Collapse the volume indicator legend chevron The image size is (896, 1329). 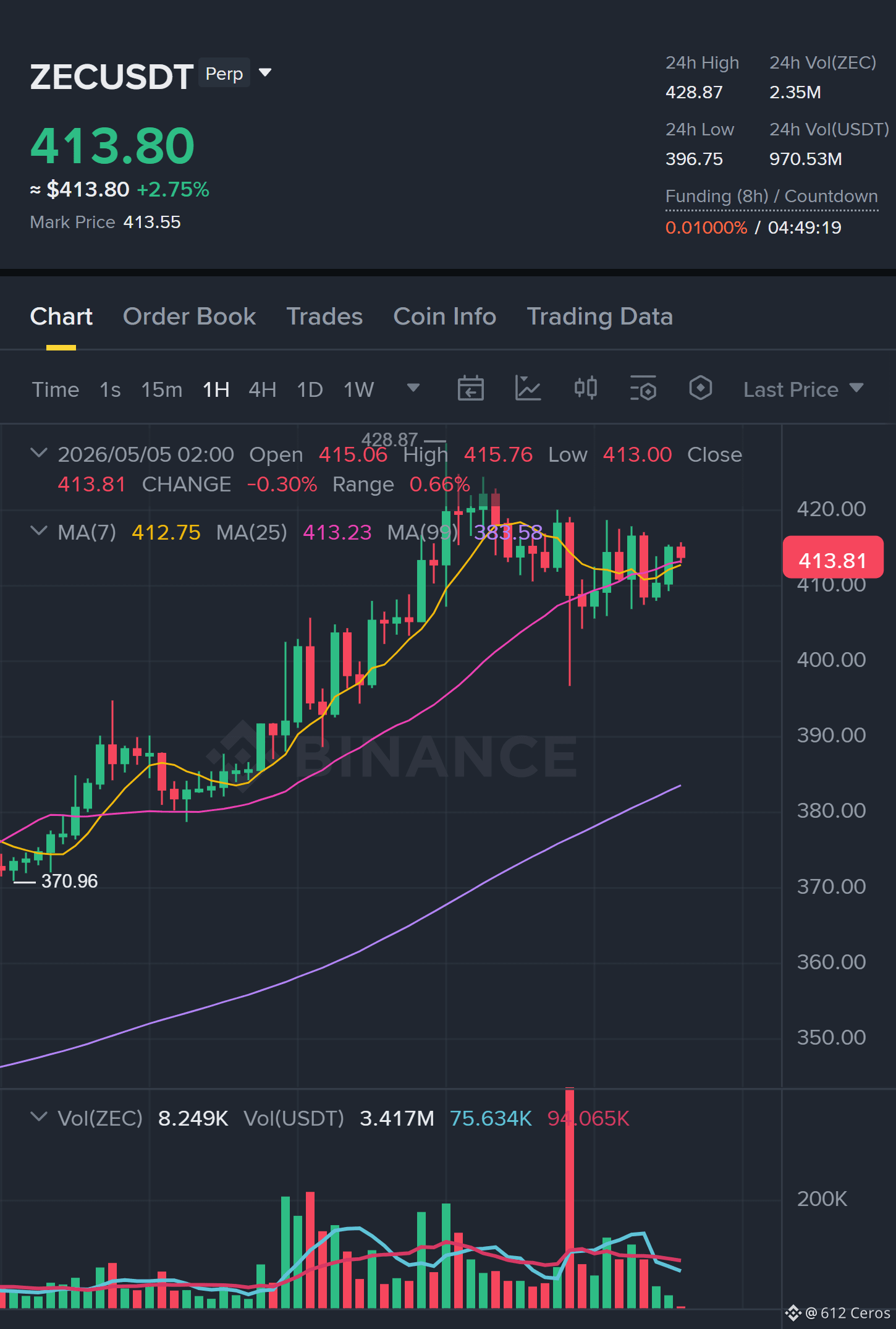coord(39,1117)
